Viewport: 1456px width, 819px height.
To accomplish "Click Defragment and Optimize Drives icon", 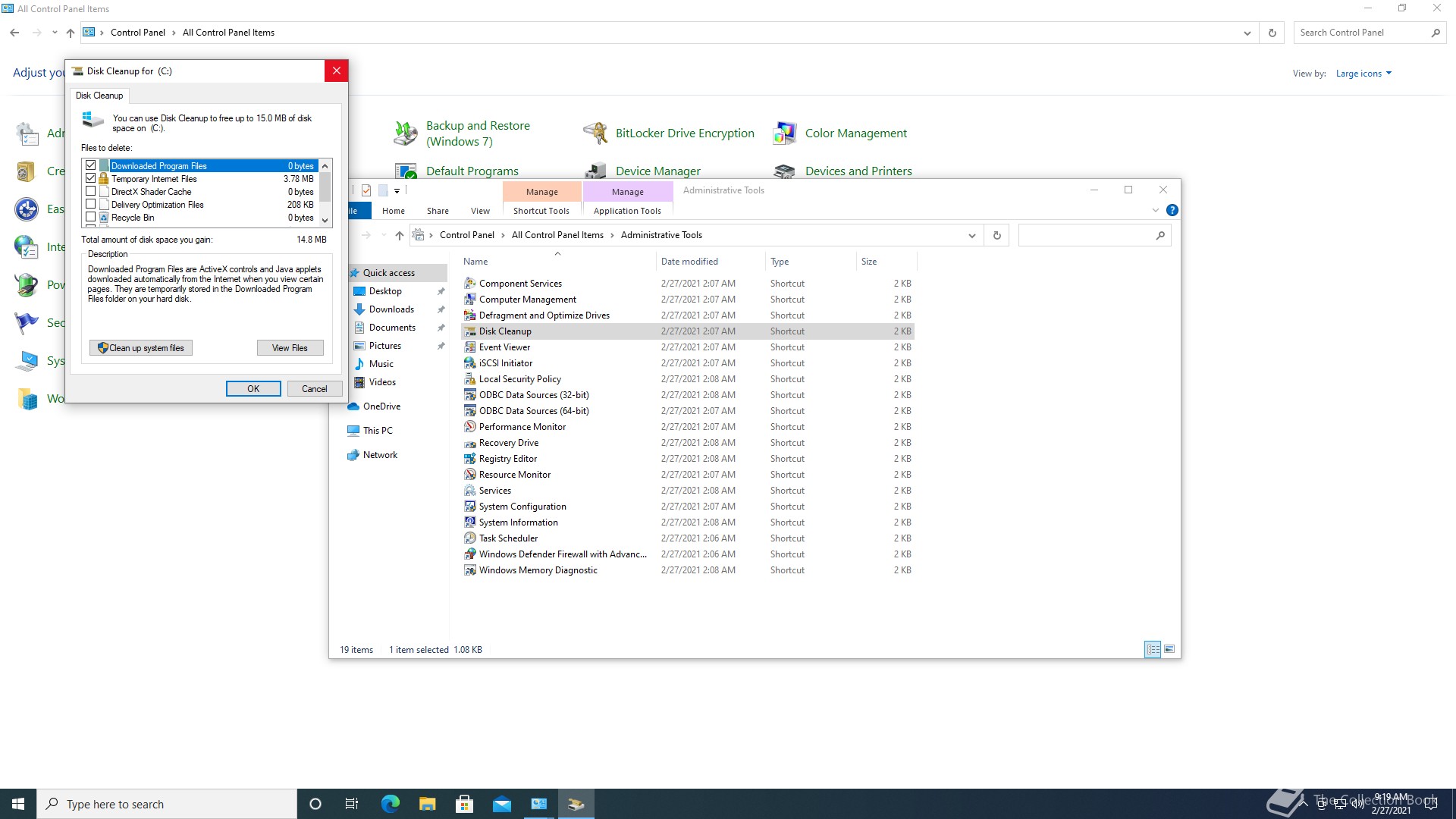I will click(x=470, y=315).
